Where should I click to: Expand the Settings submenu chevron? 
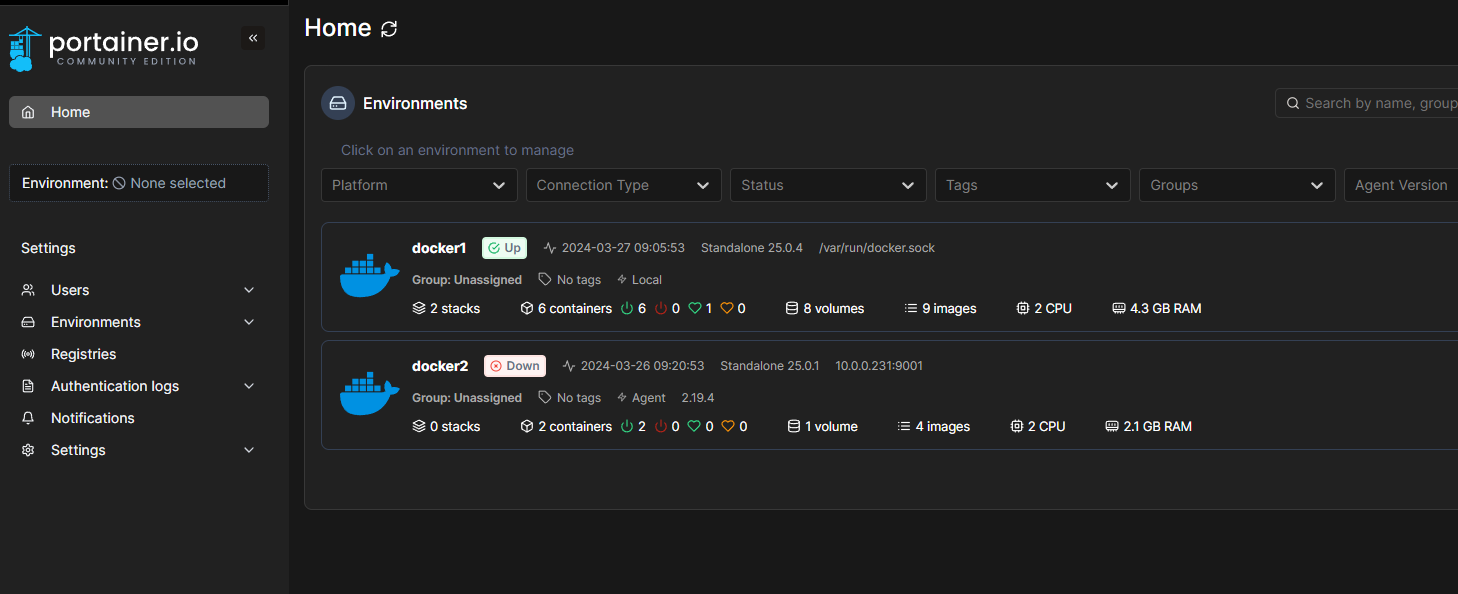coord(249,450)
